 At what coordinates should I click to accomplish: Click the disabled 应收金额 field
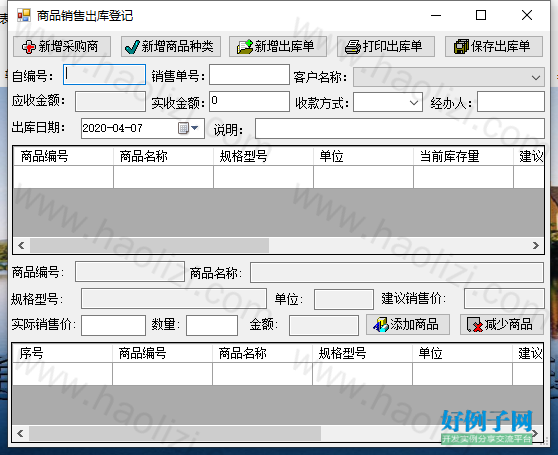point(110,101)
